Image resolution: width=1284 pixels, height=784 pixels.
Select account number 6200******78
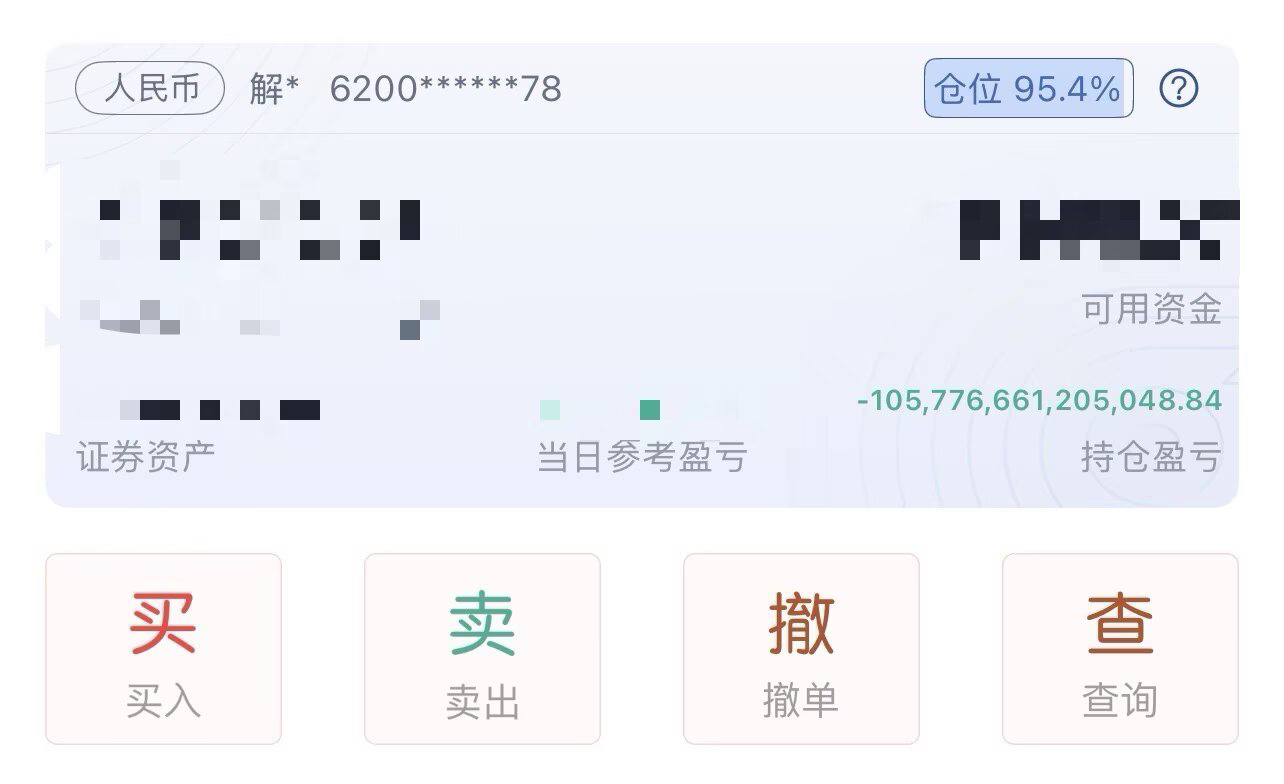coord(446,89)
